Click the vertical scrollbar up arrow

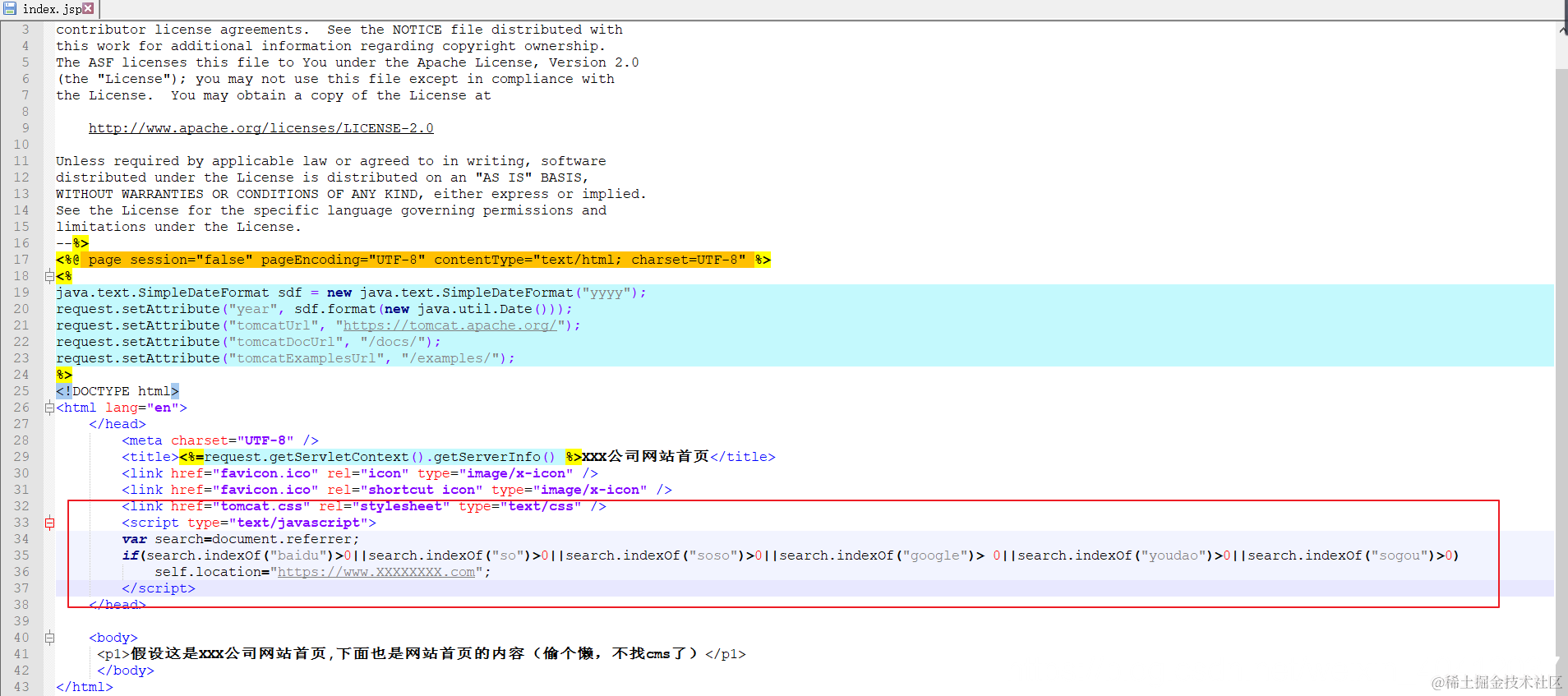pyautogui.click(x=1561, y=30)
